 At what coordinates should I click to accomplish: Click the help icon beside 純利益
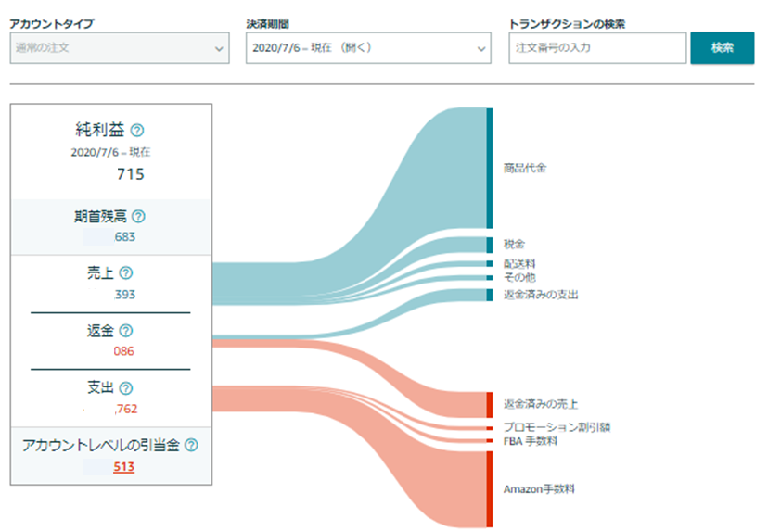[x=138, y=130]
